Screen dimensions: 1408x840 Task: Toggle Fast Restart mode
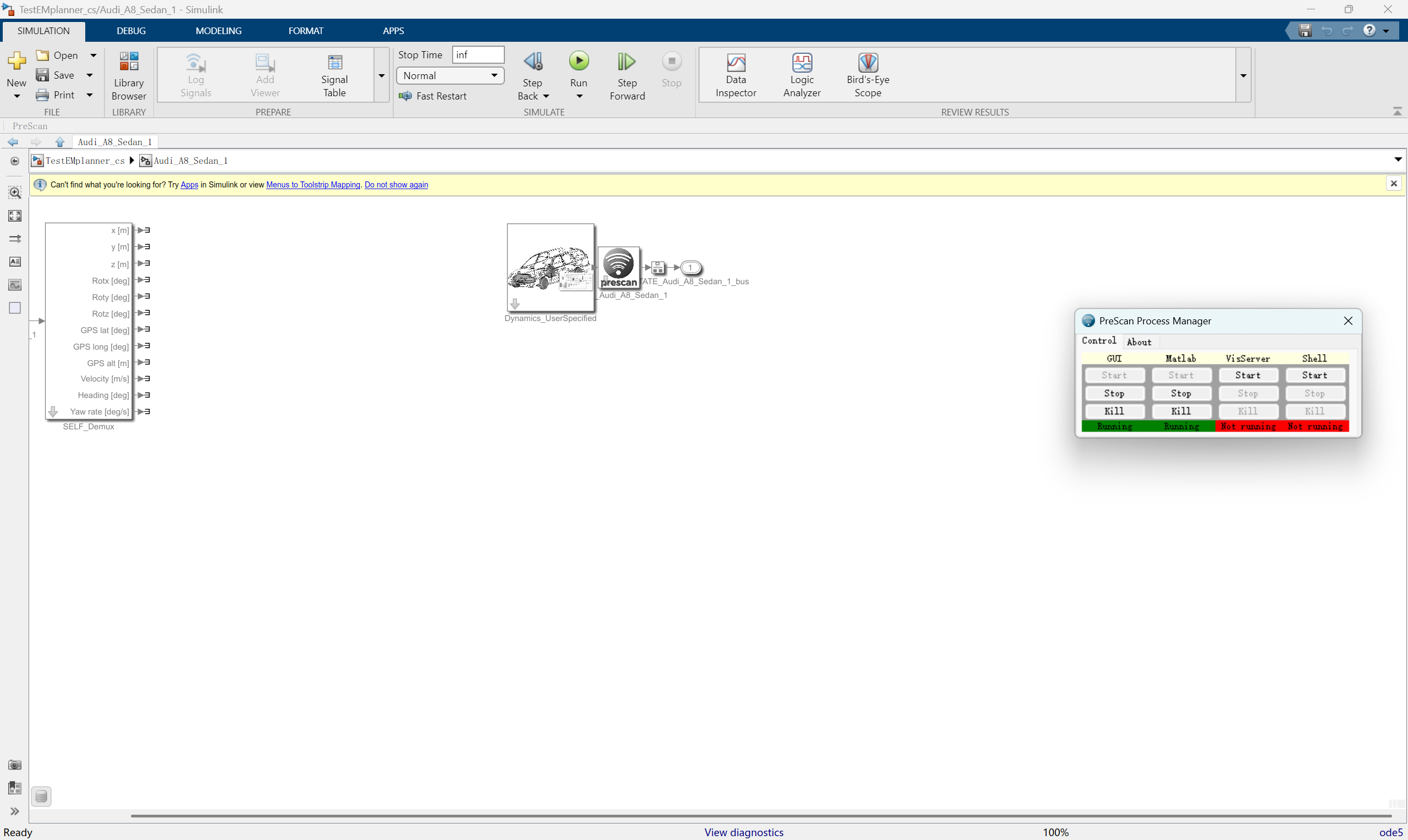(433, 96)
